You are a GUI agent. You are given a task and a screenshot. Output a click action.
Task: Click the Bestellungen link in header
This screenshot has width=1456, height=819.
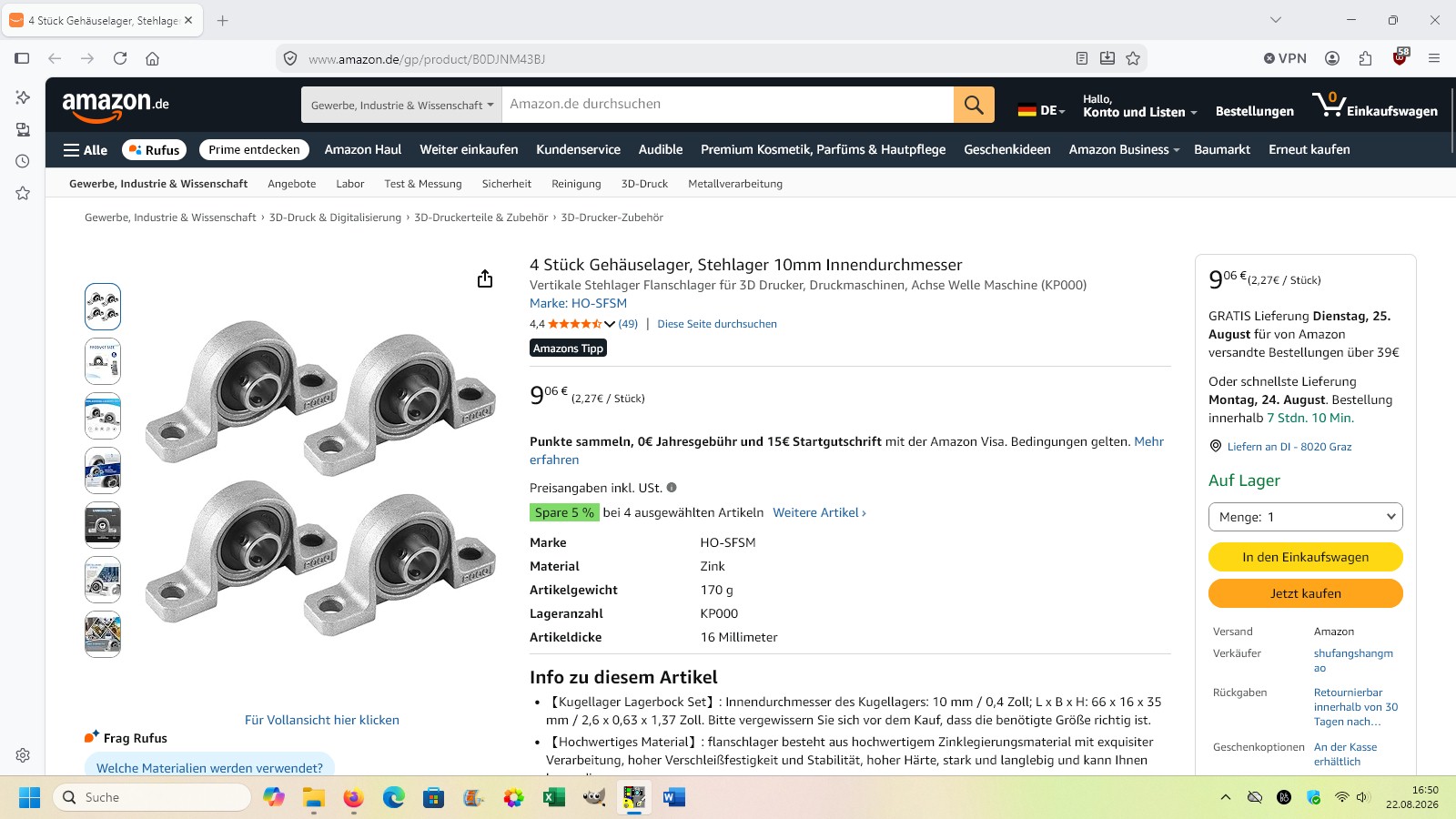click(1254, 111)
